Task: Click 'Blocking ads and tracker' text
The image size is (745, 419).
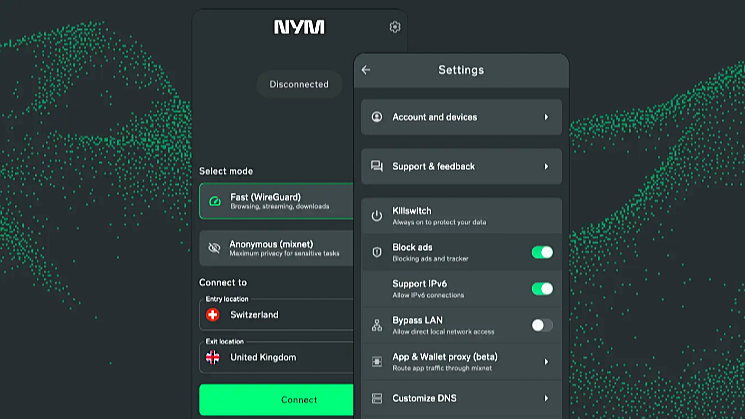Action: 430,259
